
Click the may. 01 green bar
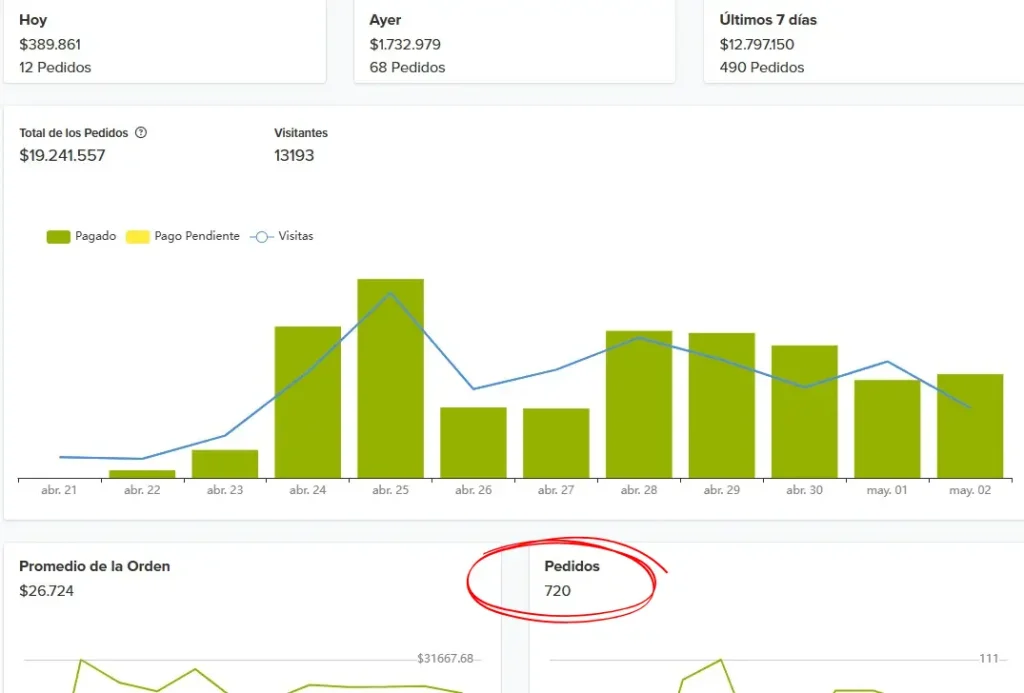tap(886, 429)
